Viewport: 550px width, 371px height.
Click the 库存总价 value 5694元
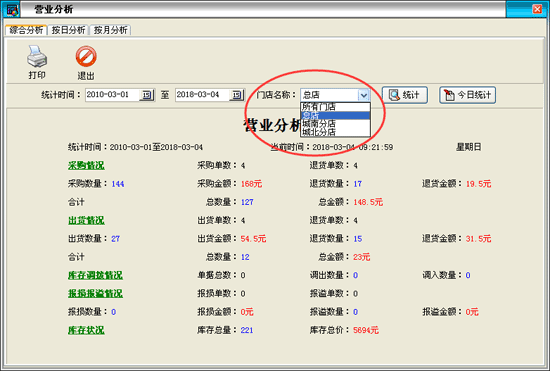pyautogui.click(x=366, y=330)
